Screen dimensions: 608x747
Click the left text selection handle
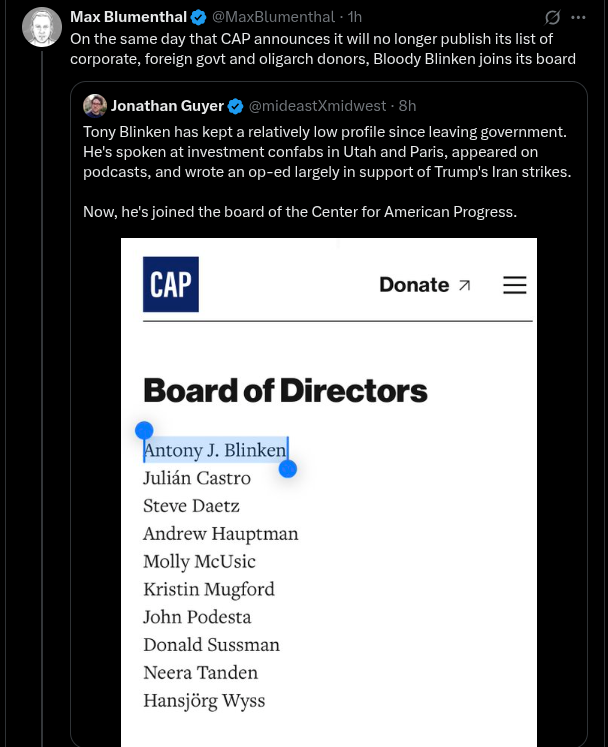pyautogui.click(x=144, y=431)
